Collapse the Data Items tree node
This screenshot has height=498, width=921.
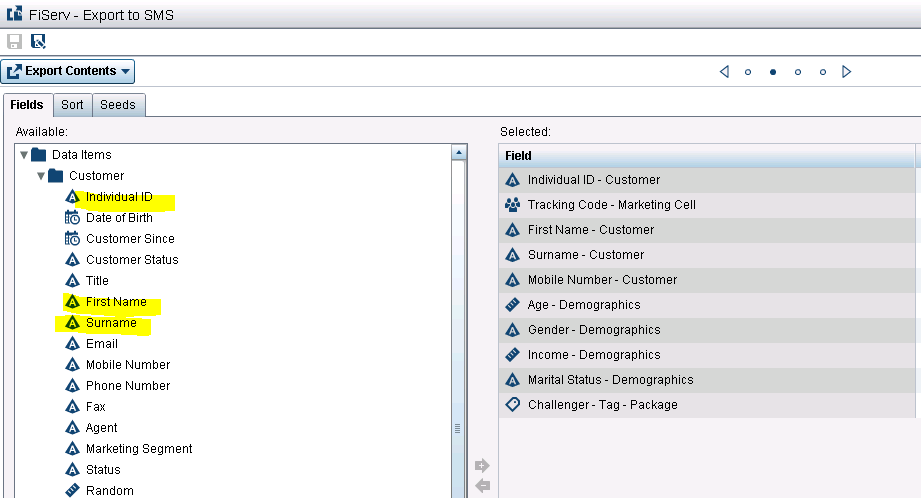(24, 155)
